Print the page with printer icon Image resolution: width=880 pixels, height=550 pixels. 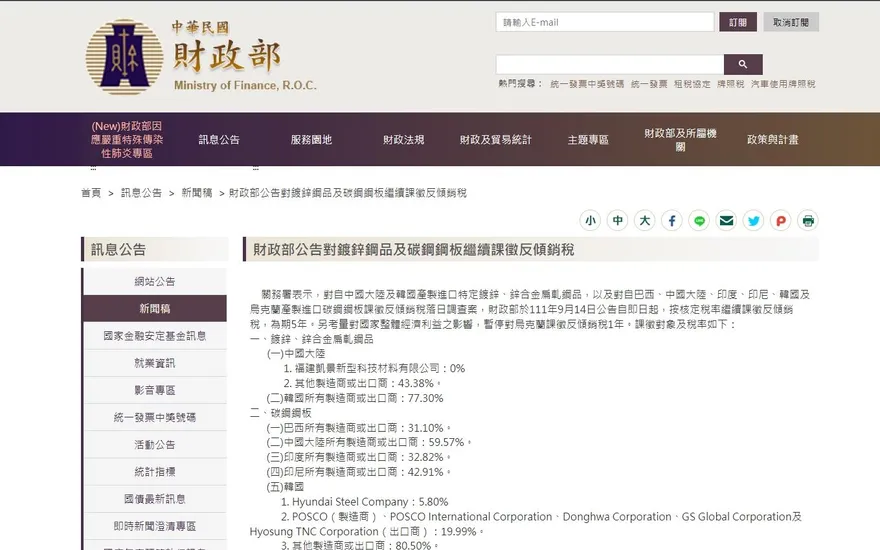(x=808, y=221)
